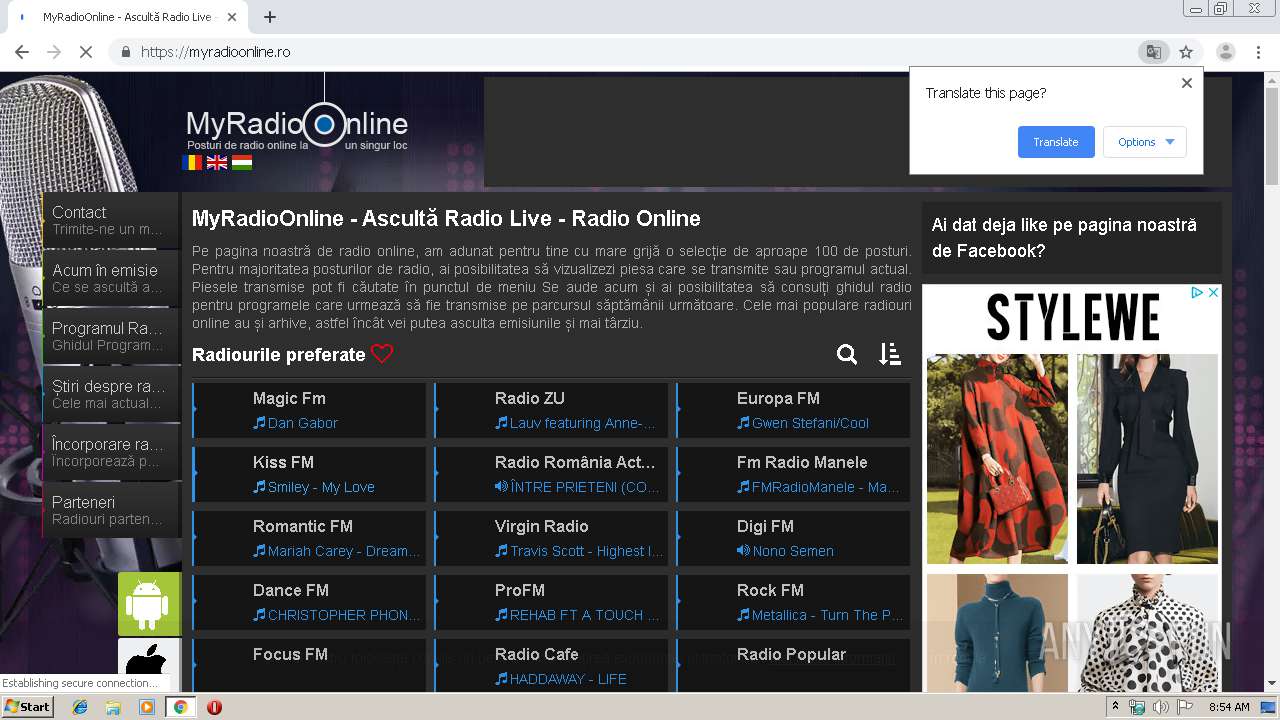This screenshot has height=720, width=1280.
Task: Play the Fm Radio Manele station
Action: [793, 474]
